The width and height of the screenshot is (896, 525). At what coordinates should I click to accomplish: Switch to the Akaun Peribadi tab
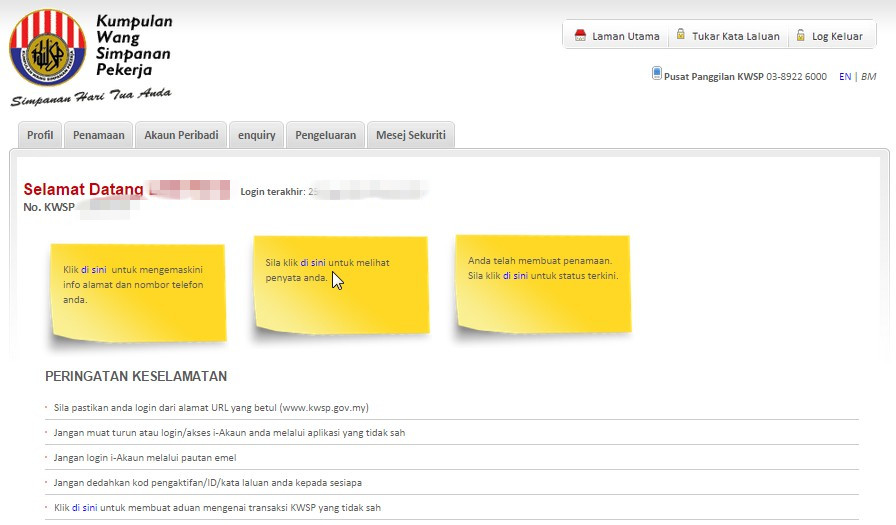(x=181, y=135)
